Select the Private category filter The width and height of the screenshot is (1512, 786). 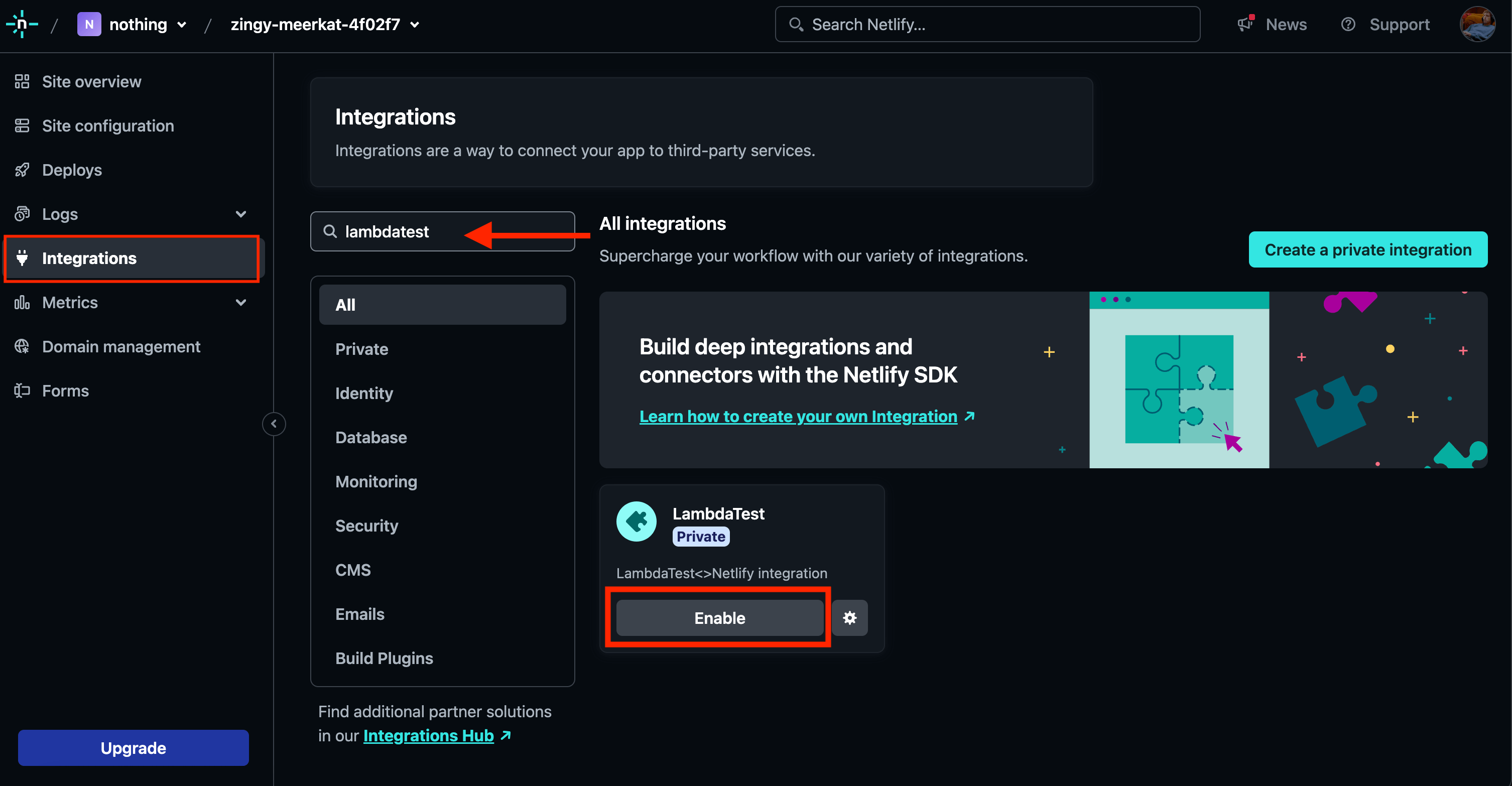[x=361, y=349]
